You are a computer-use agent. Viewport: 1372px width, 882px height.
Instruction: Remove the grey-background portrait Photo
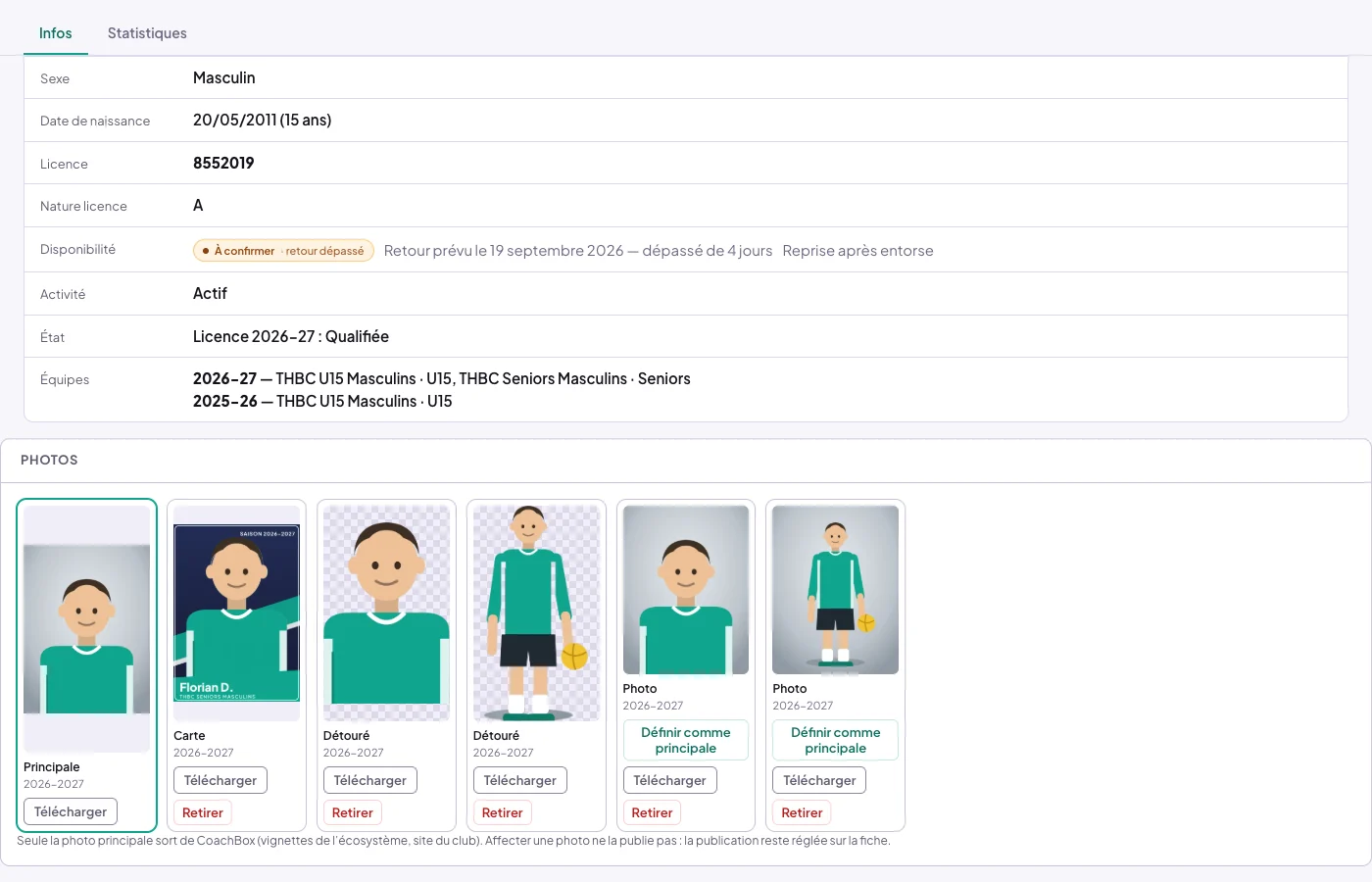653,812
